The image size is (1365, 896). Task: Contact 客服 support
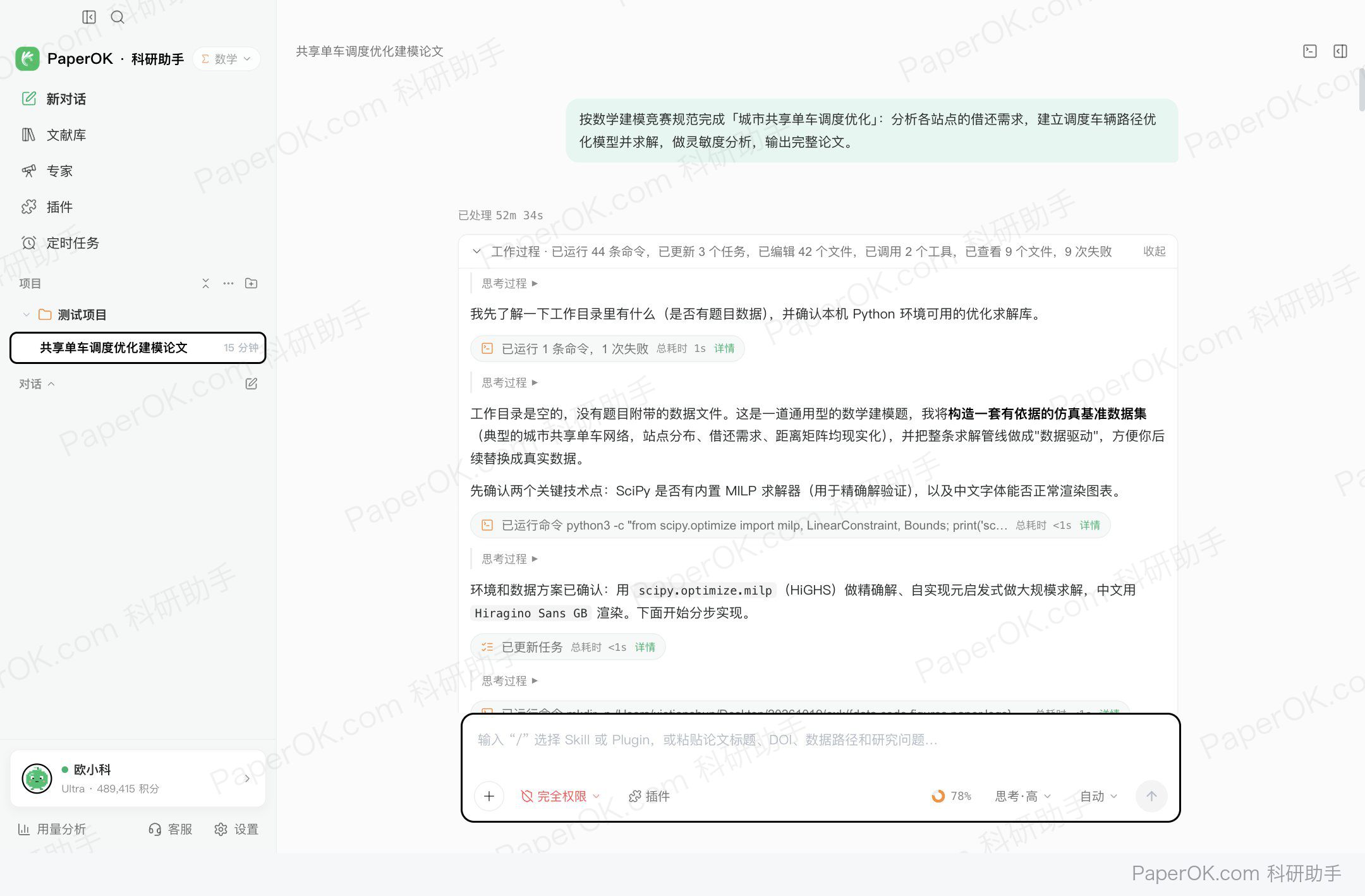(170, 829)
